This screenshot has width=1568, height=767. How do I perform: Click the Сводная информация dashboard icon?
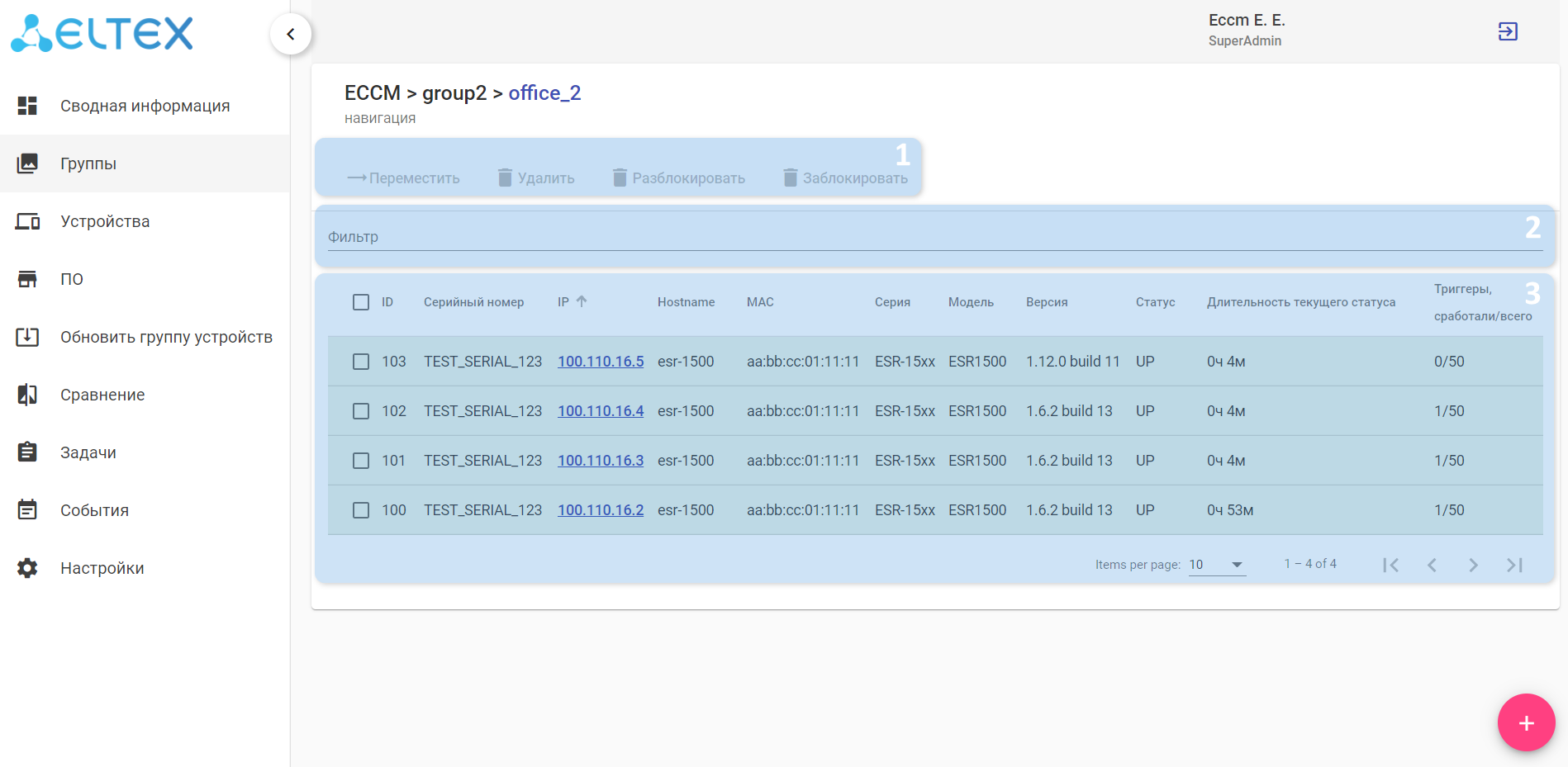27,106
